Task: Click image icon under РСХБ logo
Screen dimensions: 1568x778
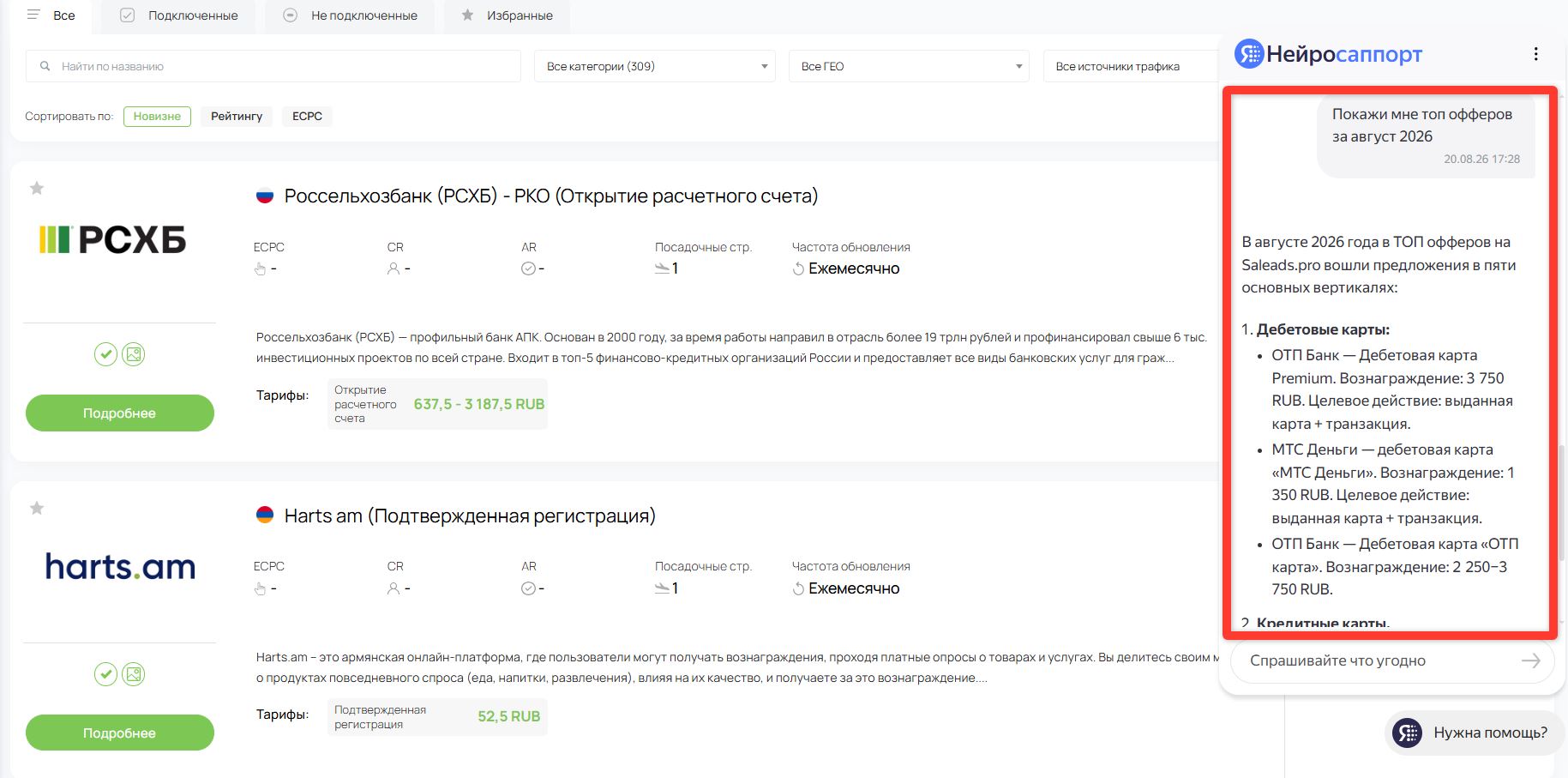Action: (x=134, y=354)
